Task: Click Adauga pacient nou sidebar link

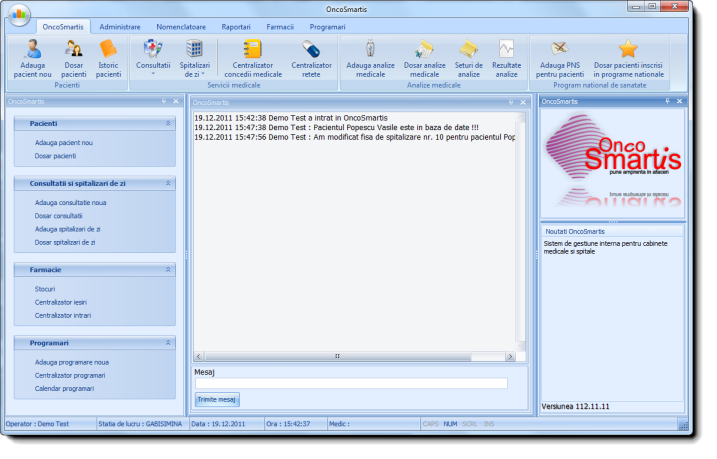Action: (64, 143)
